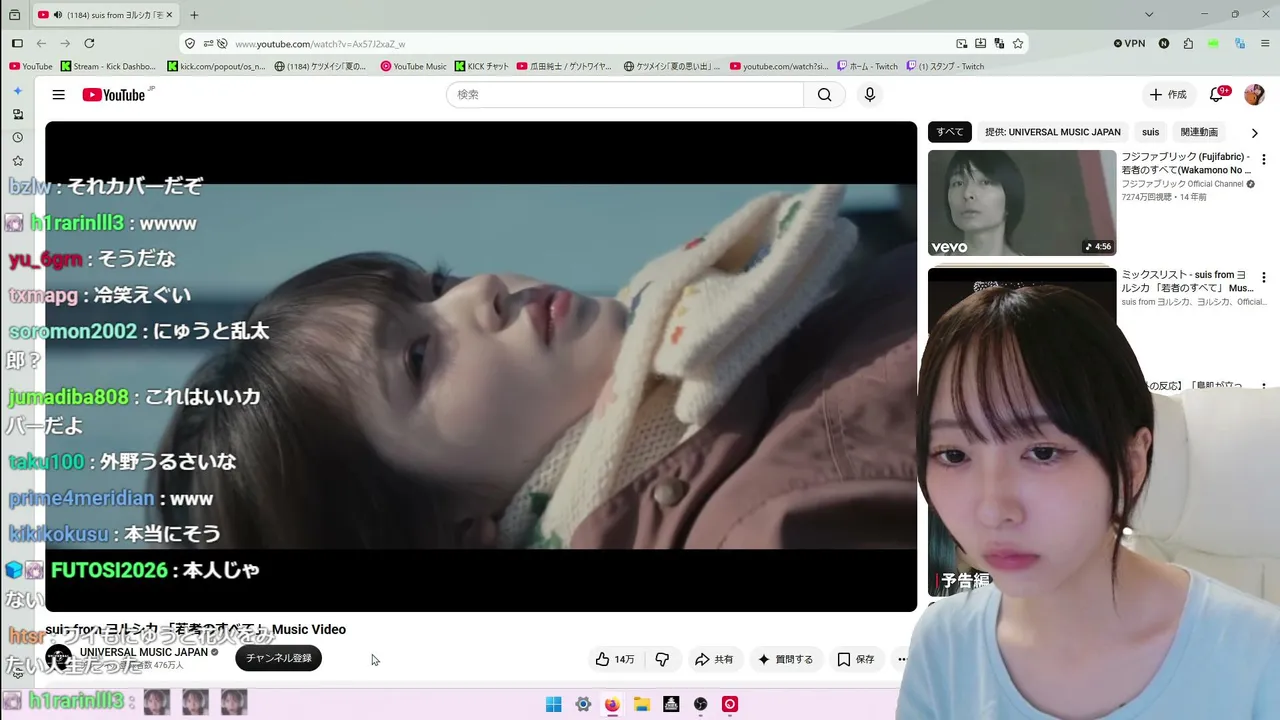Go forward with the browser forward arrow
1280x720 pixels.
65,43
